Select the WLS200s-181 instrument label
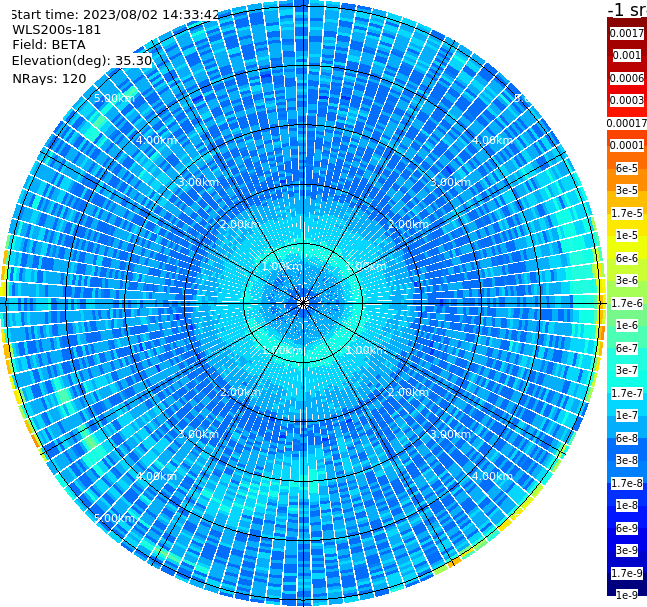The image size is (647, 607). (x=57, y=30)
